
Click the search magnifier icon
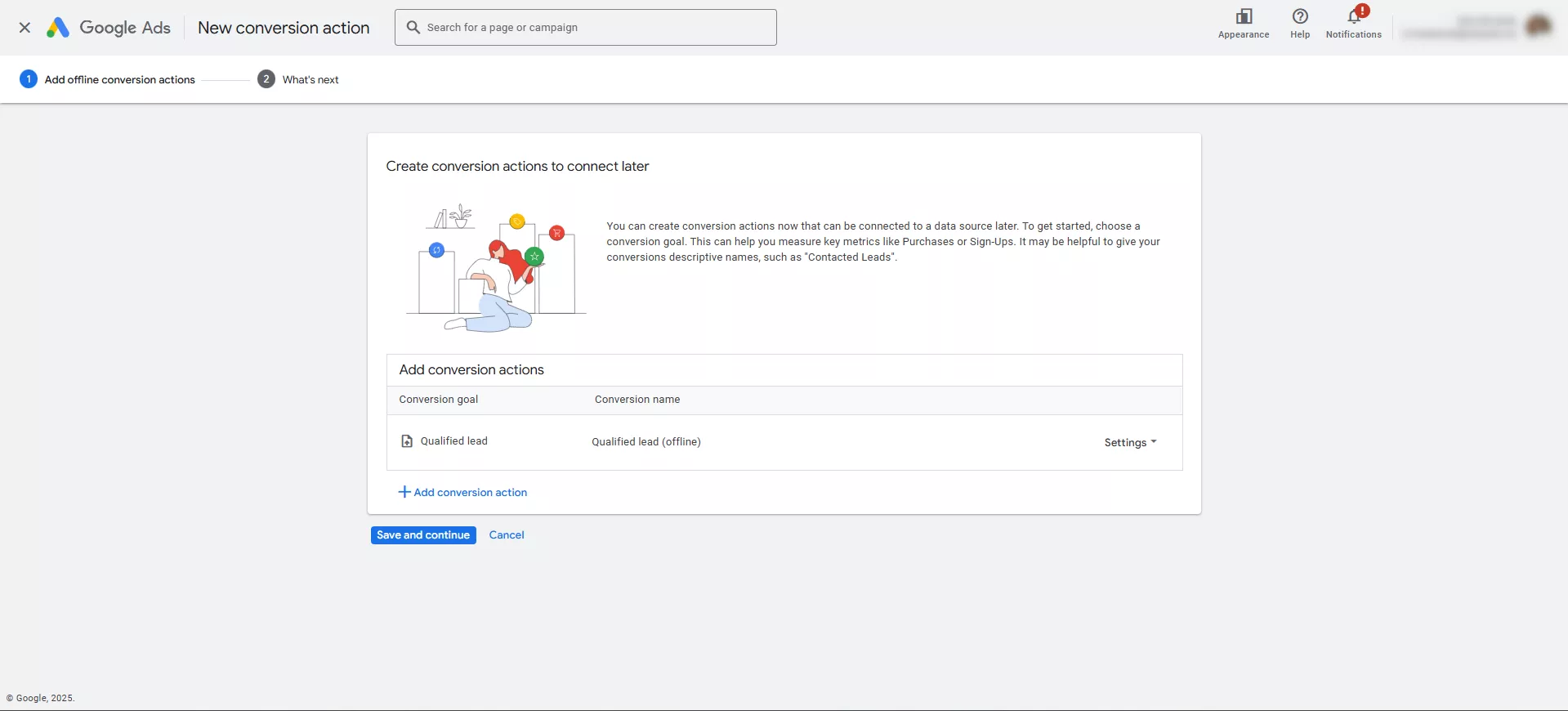click(x=413, y=28)
